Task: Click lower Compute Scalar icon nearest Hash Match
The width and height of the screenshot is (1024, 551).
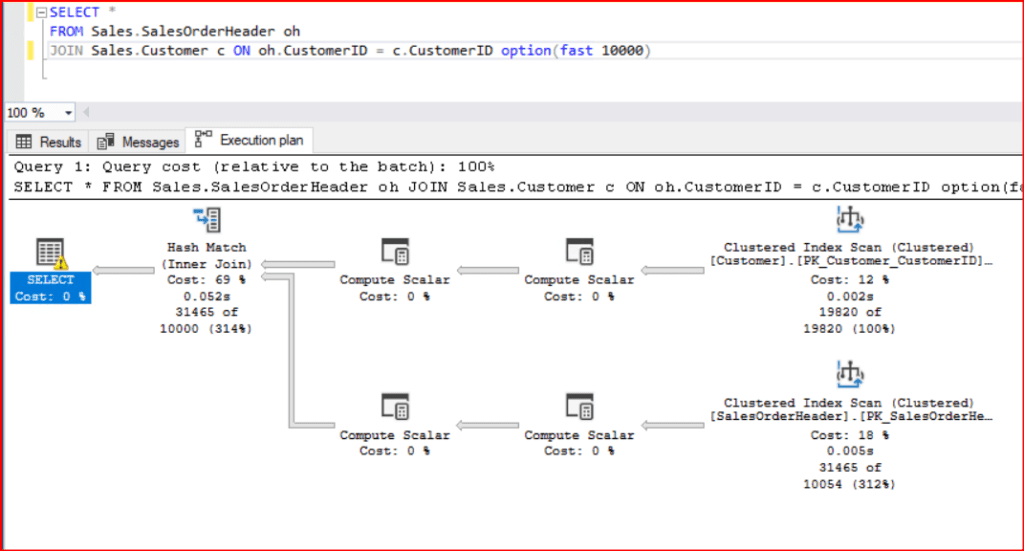Action: tap(394, 407)
